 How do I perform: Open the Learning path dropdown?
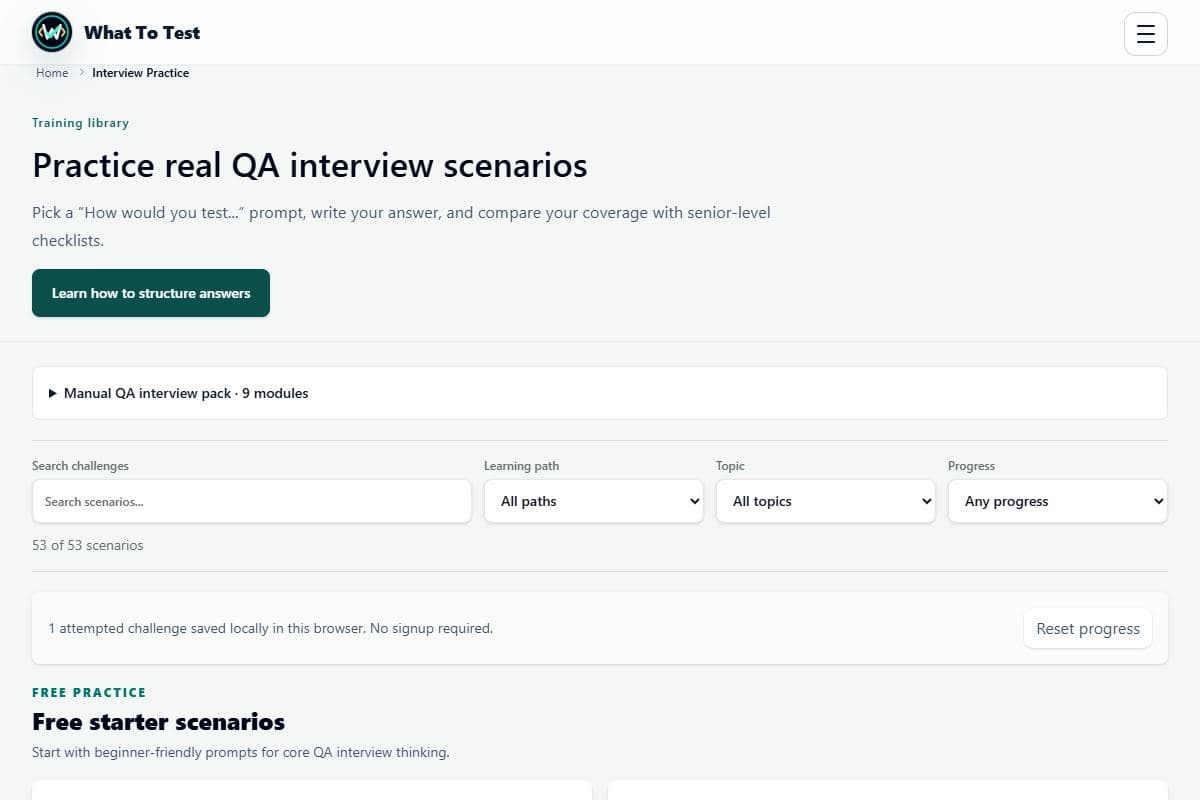[595, 501]
